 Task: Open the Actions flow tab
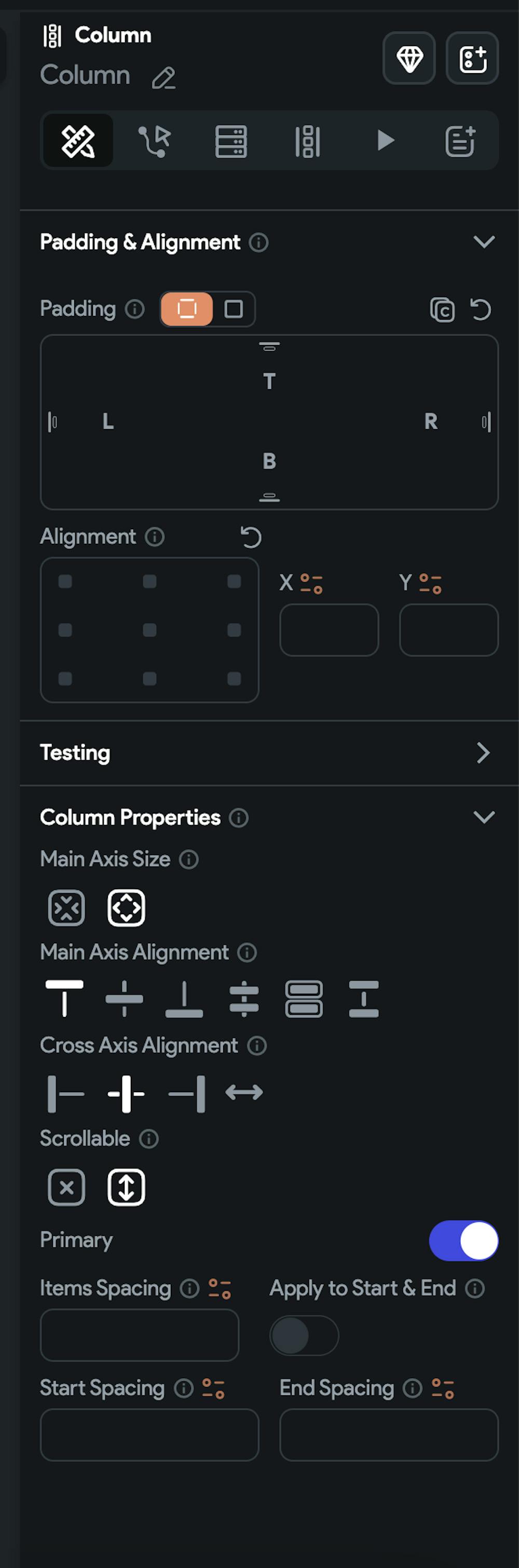coord(154,141)
